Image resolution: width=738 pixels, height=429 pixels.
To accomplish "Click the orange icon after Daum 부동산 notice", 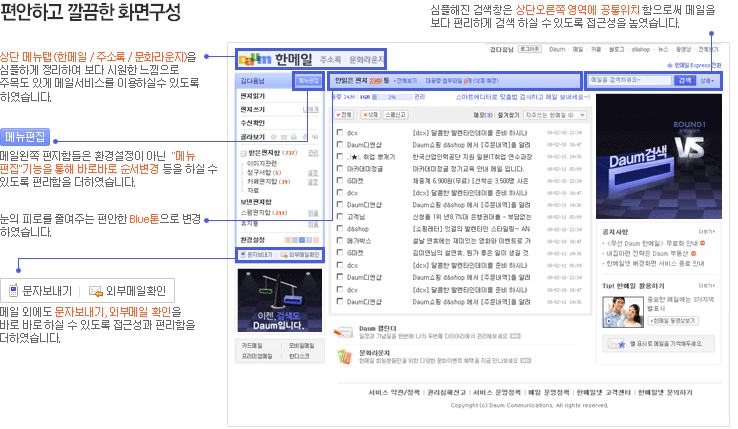I will [693, 253].
